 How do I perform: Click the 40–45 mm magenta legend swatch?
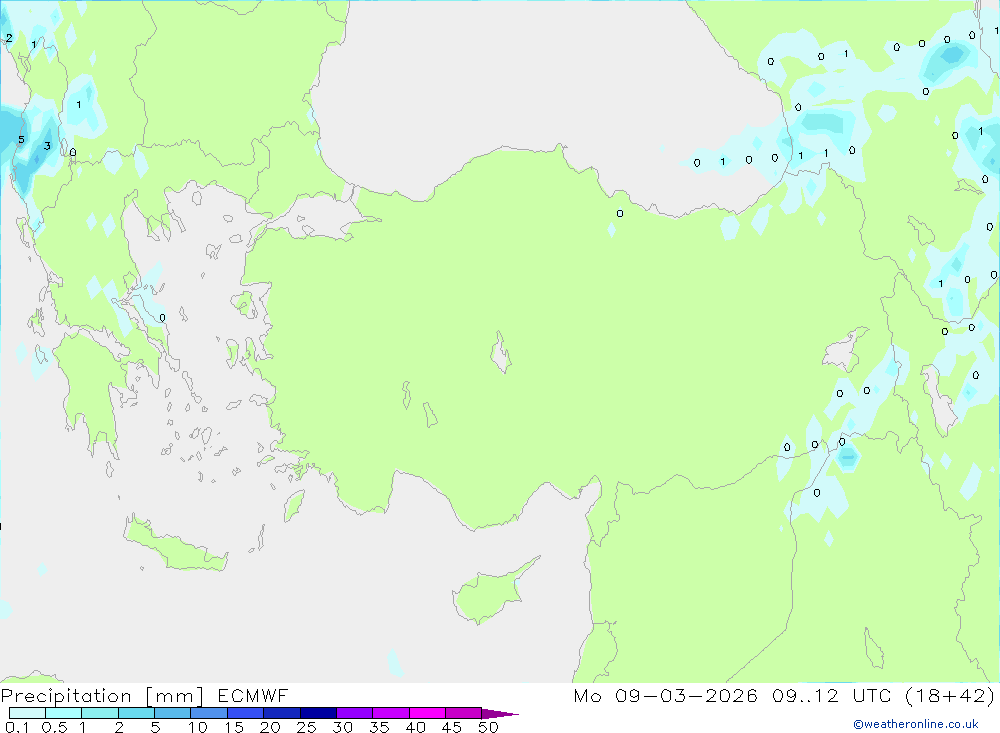(x=427, y=713)
